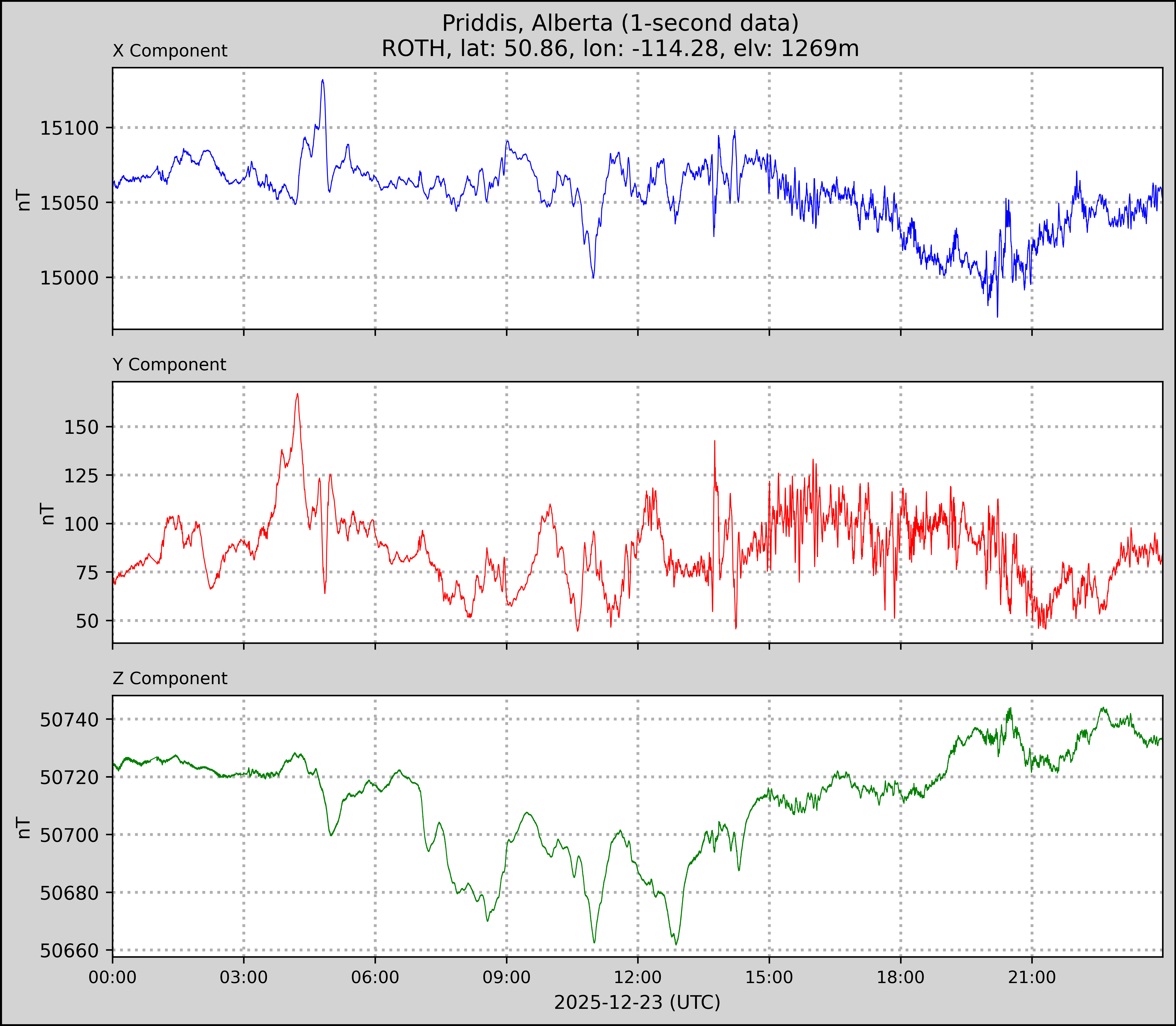Click the 18:00 time axis label
This screenshot has height=1026, width=1176.
(x=901, y=977)
